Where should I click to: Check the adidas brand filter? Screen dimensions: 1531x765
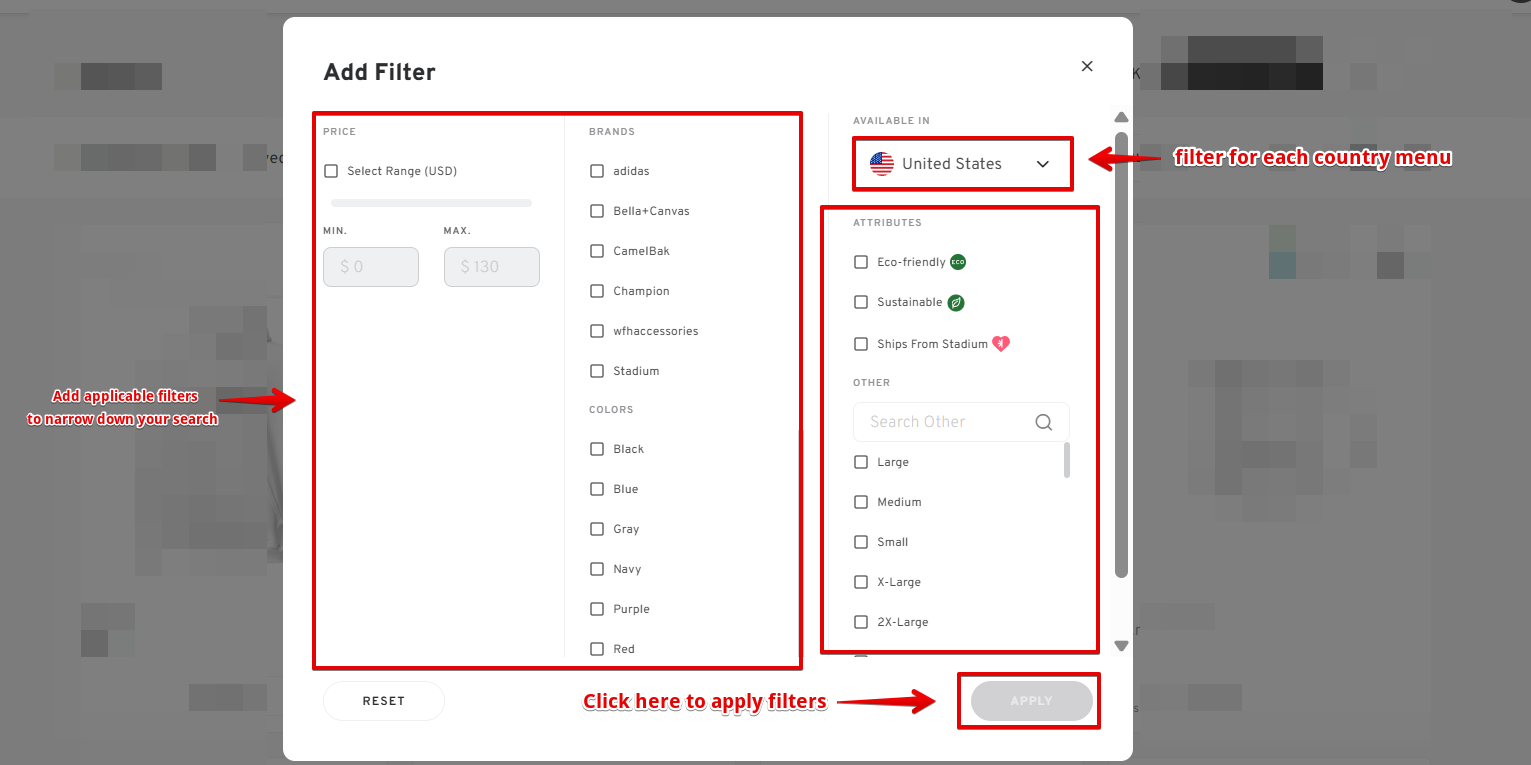[x=597, y=171]
